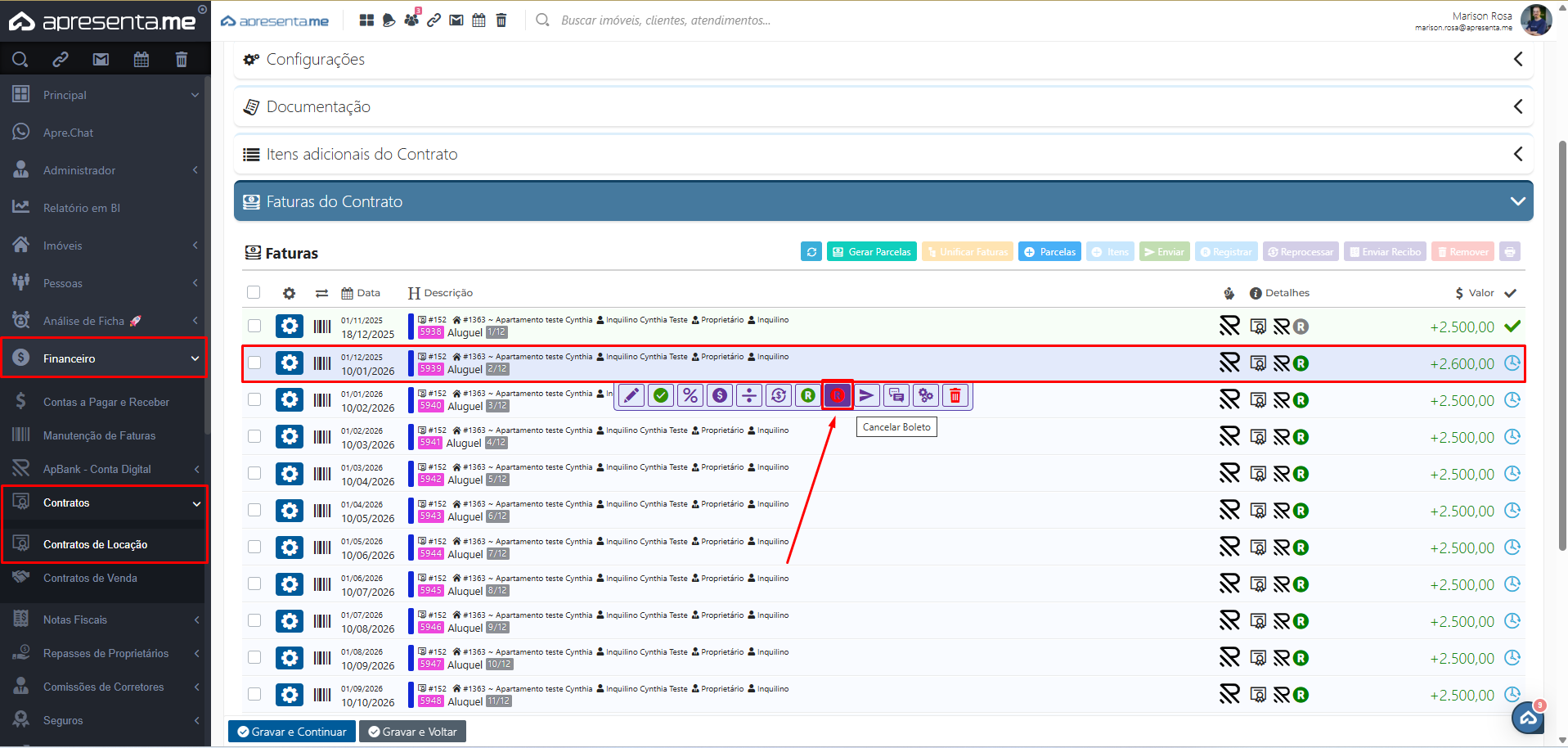This screenshot has width=1568, height=748.
Task: Open Manutenção de Faturas sidebar item
Action: [x=99, y=436]
